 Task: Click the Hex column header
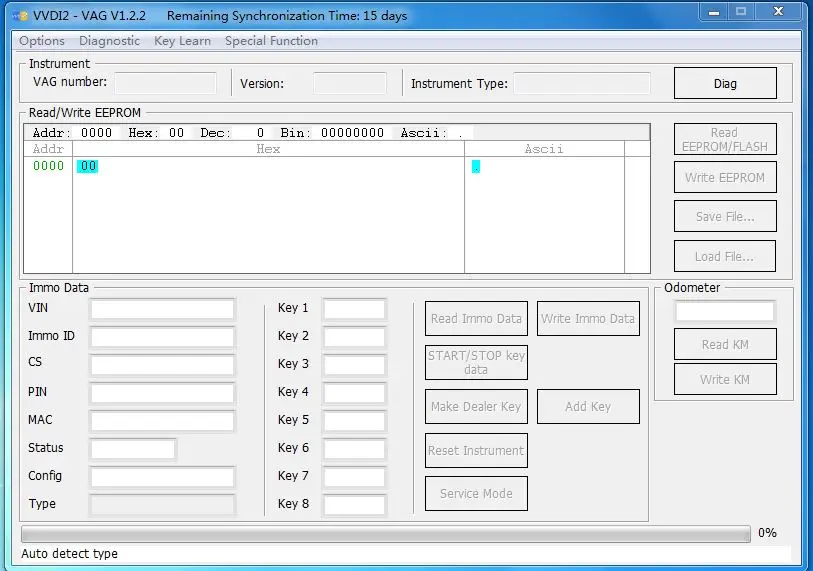[268, 149]
